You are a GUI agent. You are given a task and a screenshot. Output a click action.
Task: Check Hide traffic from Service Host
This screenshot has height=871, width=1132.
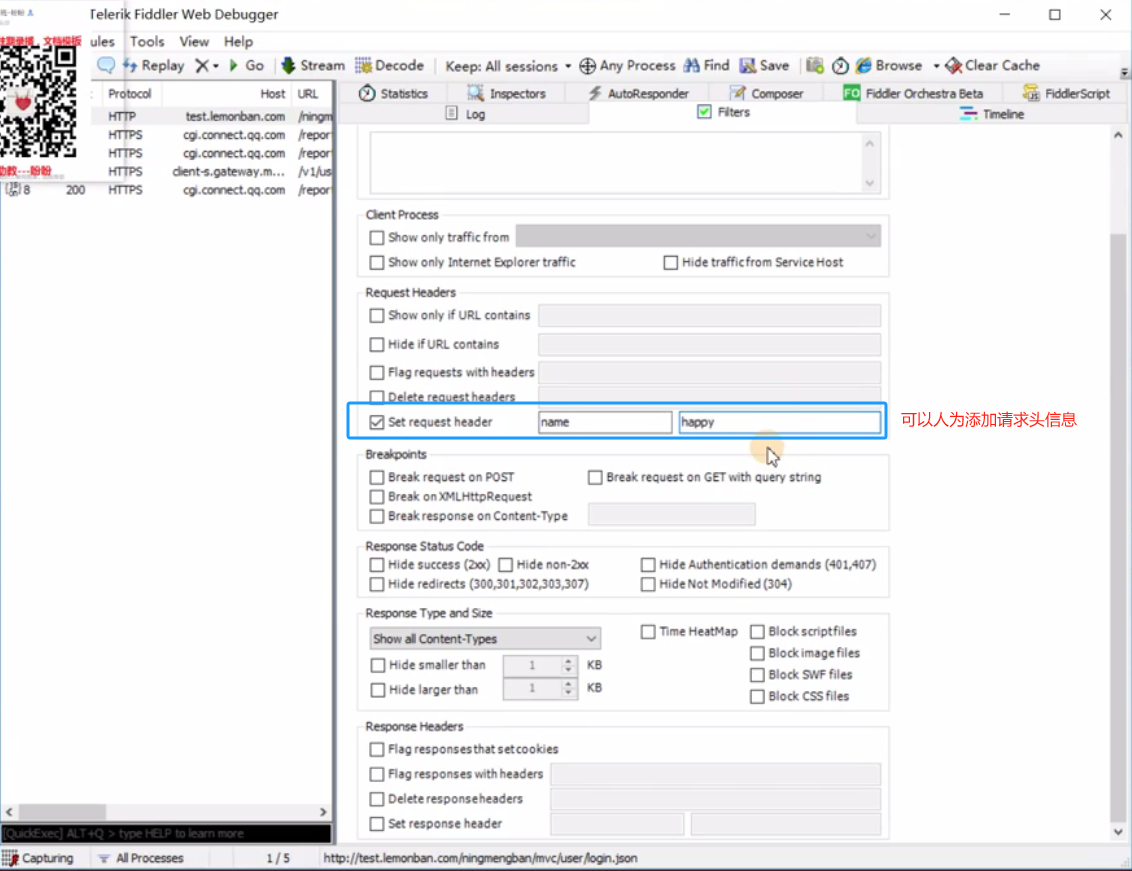click(670, 262)
